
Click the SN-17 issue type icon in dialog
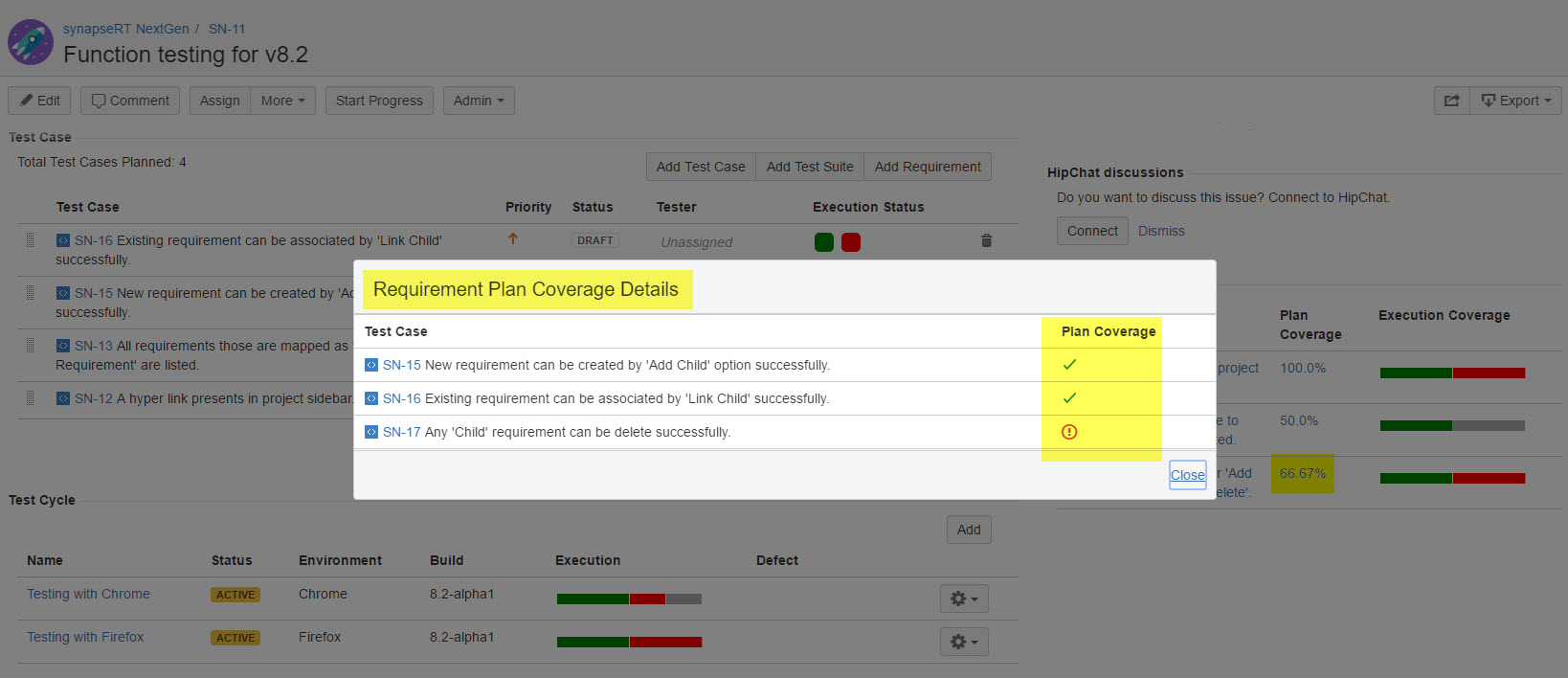pyautogui.click(x=371, y=432)
